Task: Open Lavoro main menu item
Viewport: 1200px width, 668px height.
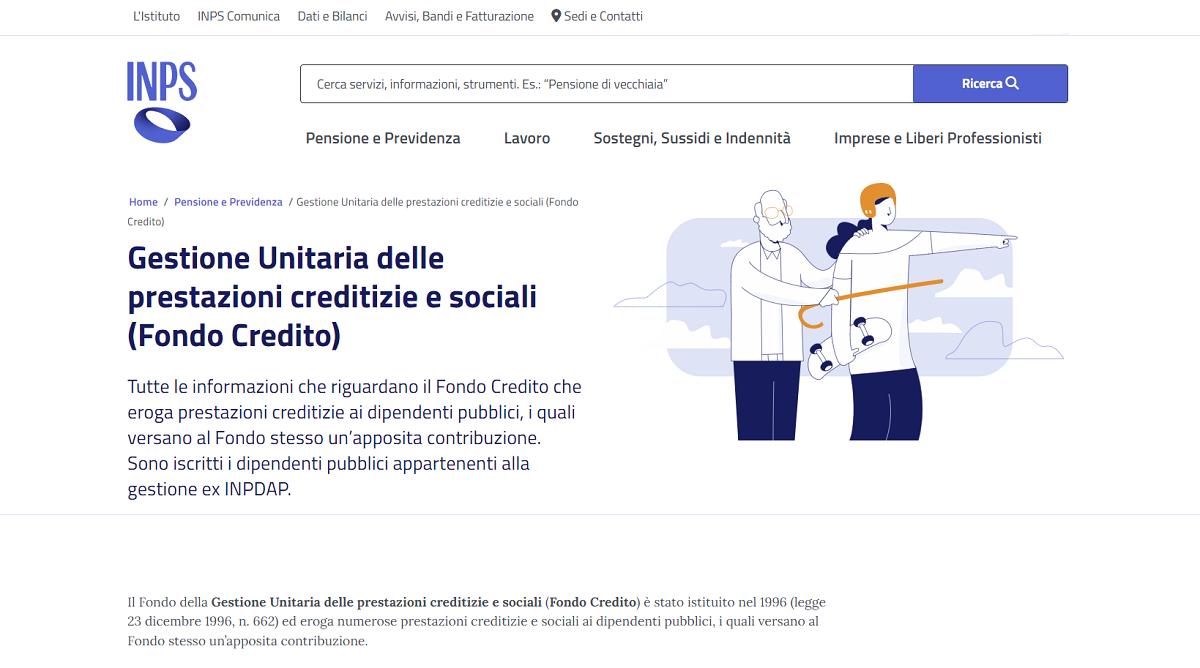Action: point(527,138)
